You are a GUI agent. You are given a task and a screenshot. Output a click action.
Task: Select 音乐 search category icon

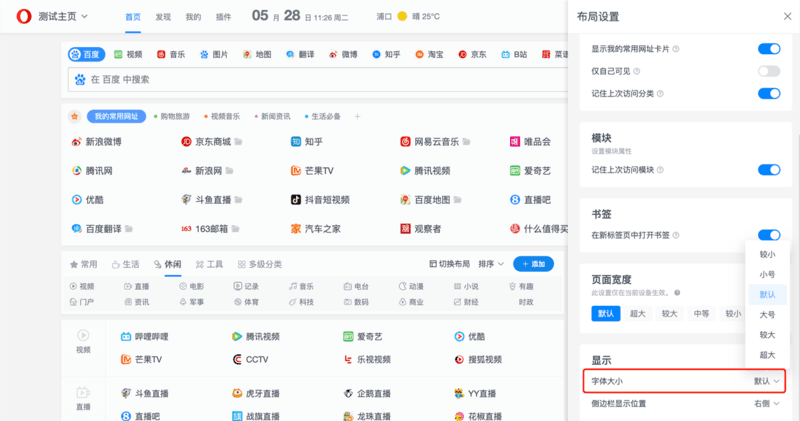[x=161, y=54]
